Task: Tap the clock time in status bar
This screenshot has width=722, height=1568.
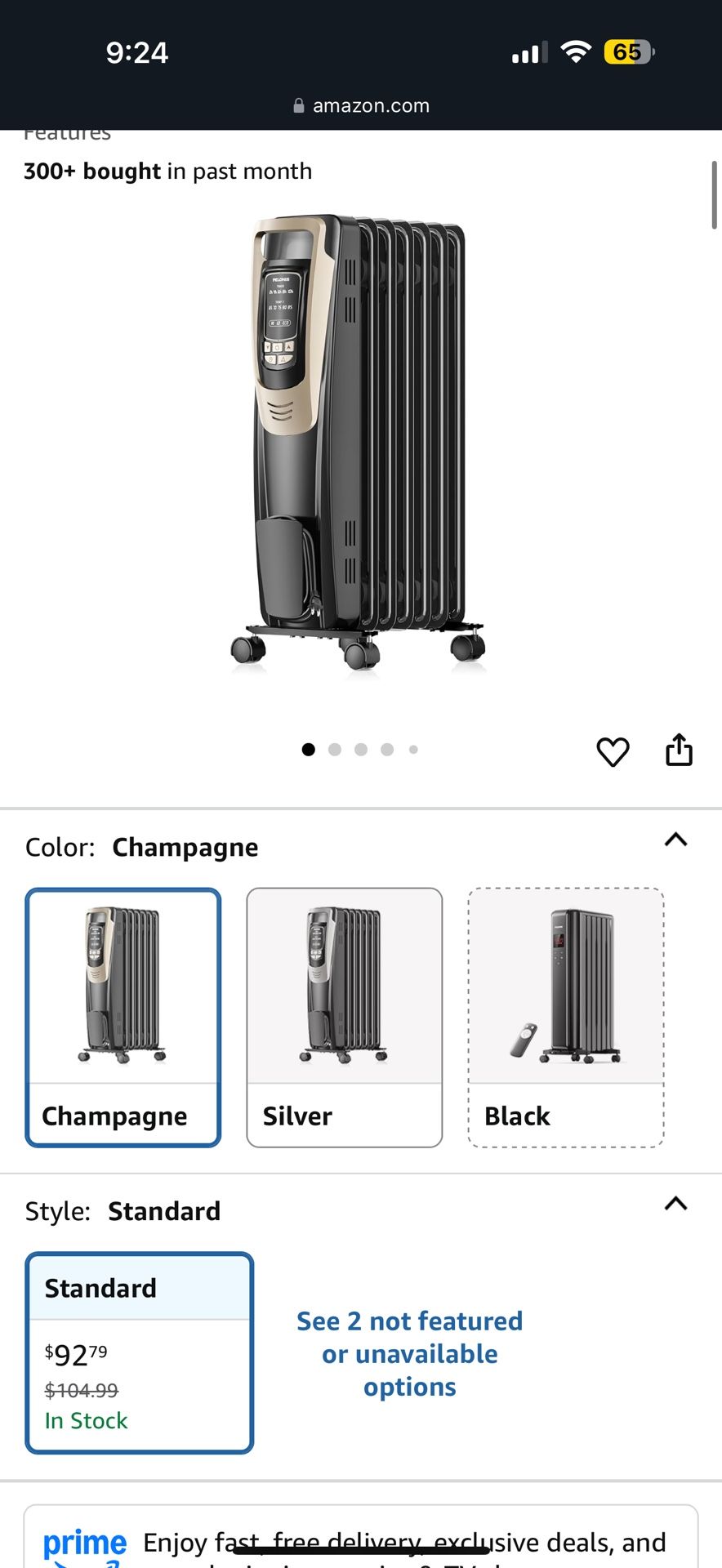Action: pos(137,53)
